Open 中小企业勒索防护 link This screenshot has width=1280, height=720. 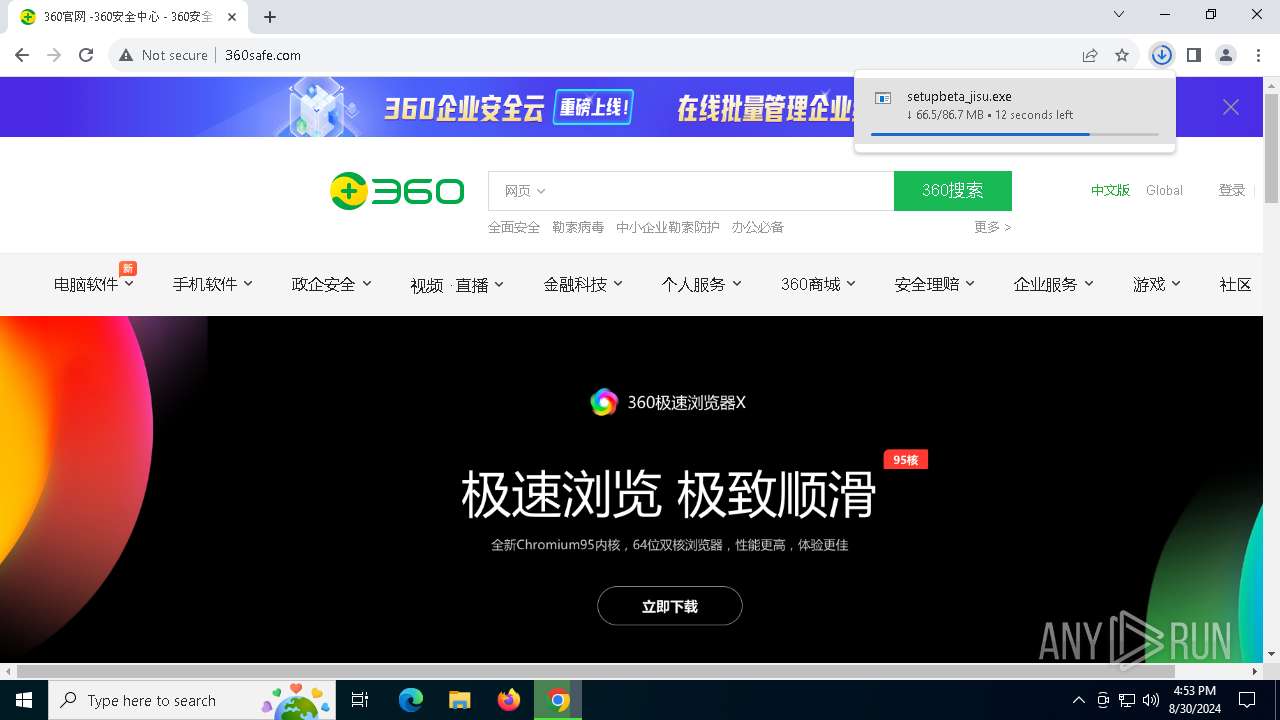[x=668, y=227]
